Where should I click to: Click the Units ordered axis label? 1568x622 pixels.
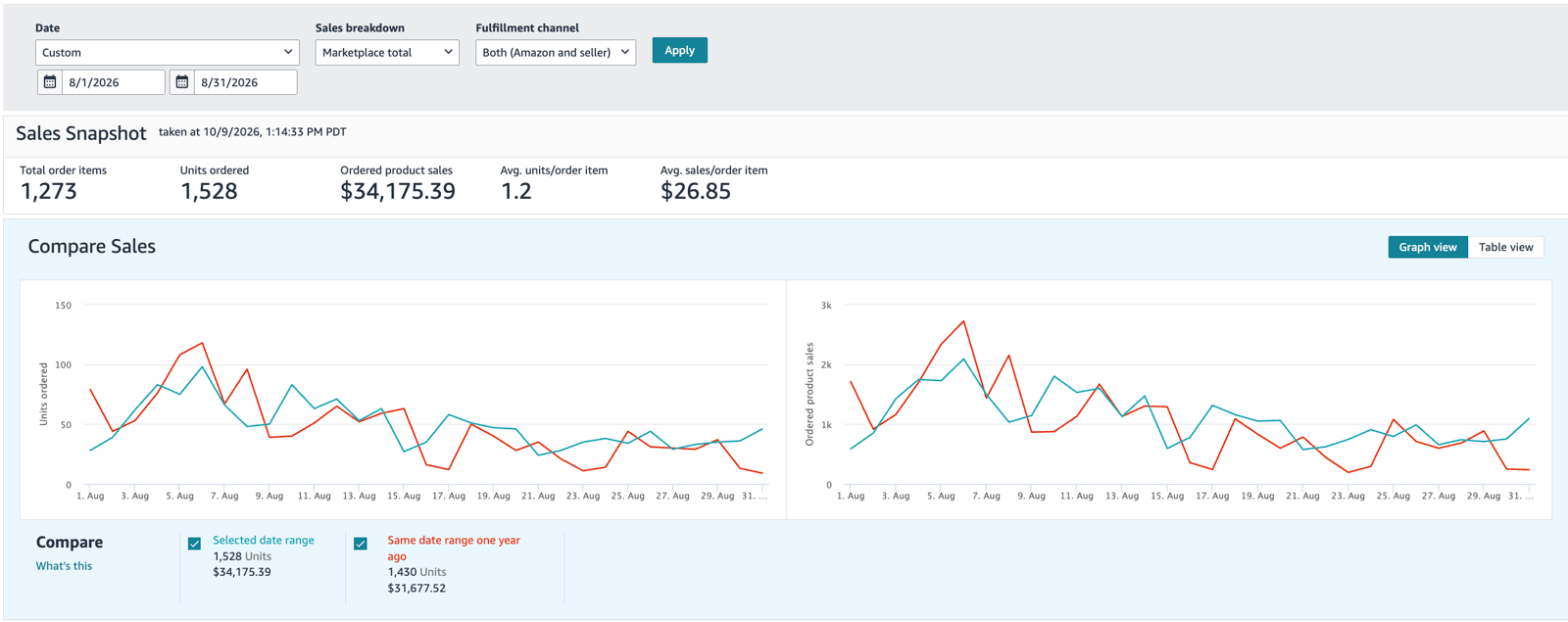(x=43, y=394)
